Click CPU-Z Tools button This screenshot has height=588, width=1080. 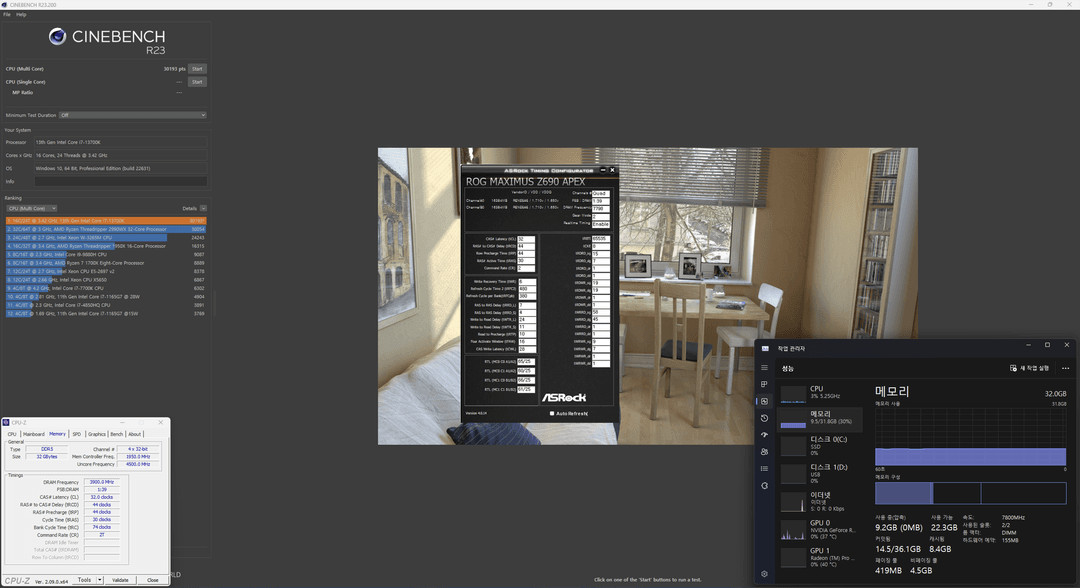pyautogui.click(x=84, y=580)
